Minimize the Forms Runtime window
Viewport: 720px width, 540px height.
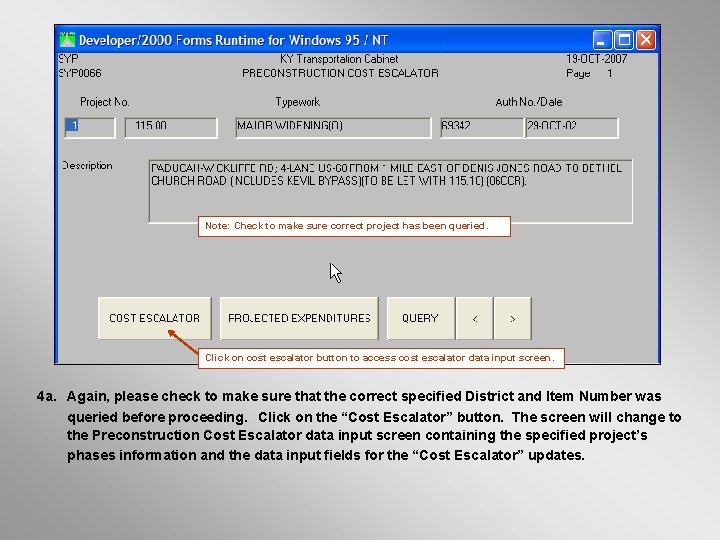pos(602,40)
